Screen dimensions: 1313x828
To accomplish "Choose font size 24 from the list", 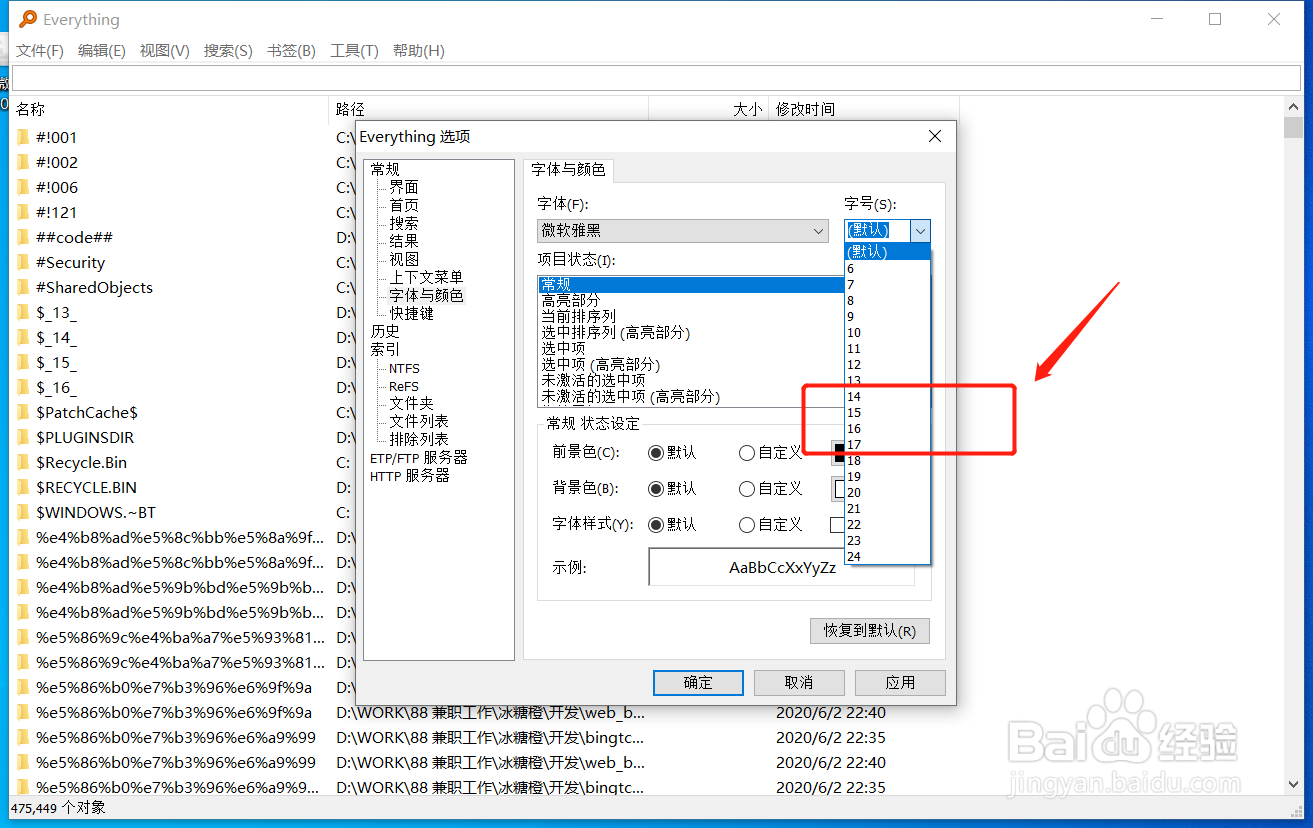I will [888, 556].
